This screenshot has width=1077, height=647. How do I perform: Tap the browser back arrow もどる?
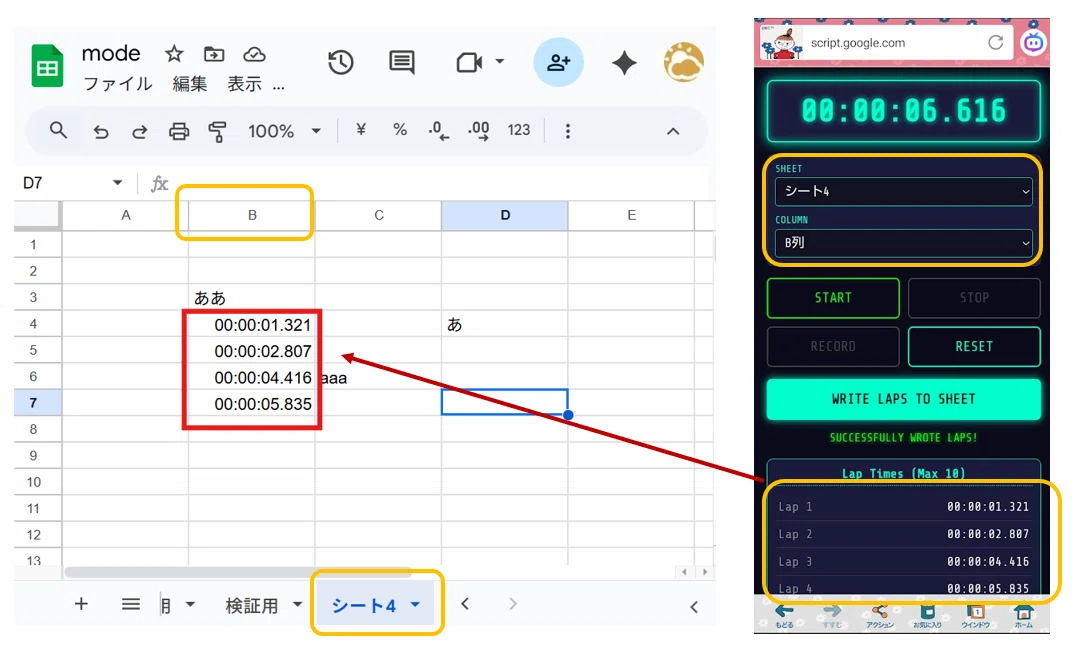784,615
